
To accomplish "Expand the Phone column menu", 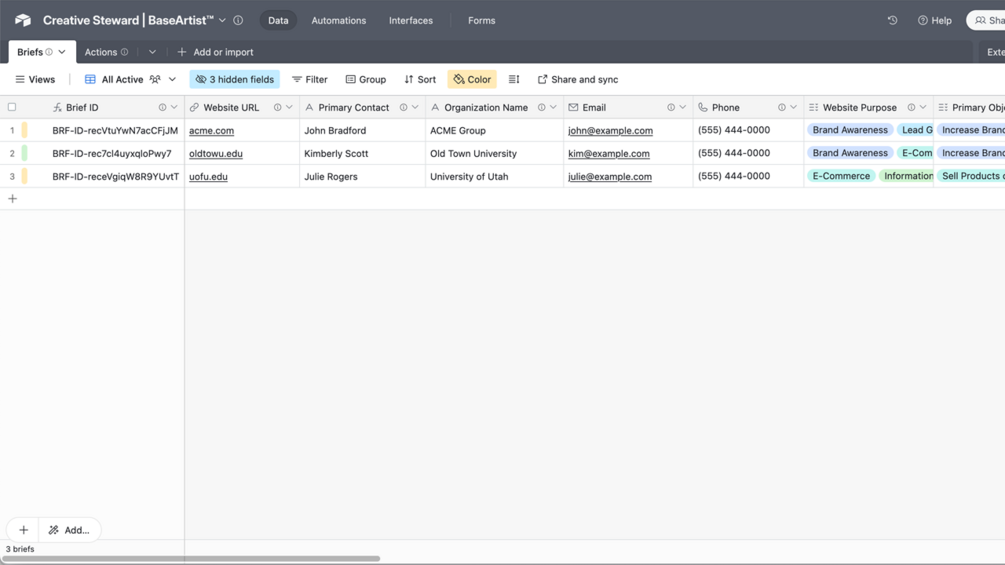I will [x=793, y=108].
